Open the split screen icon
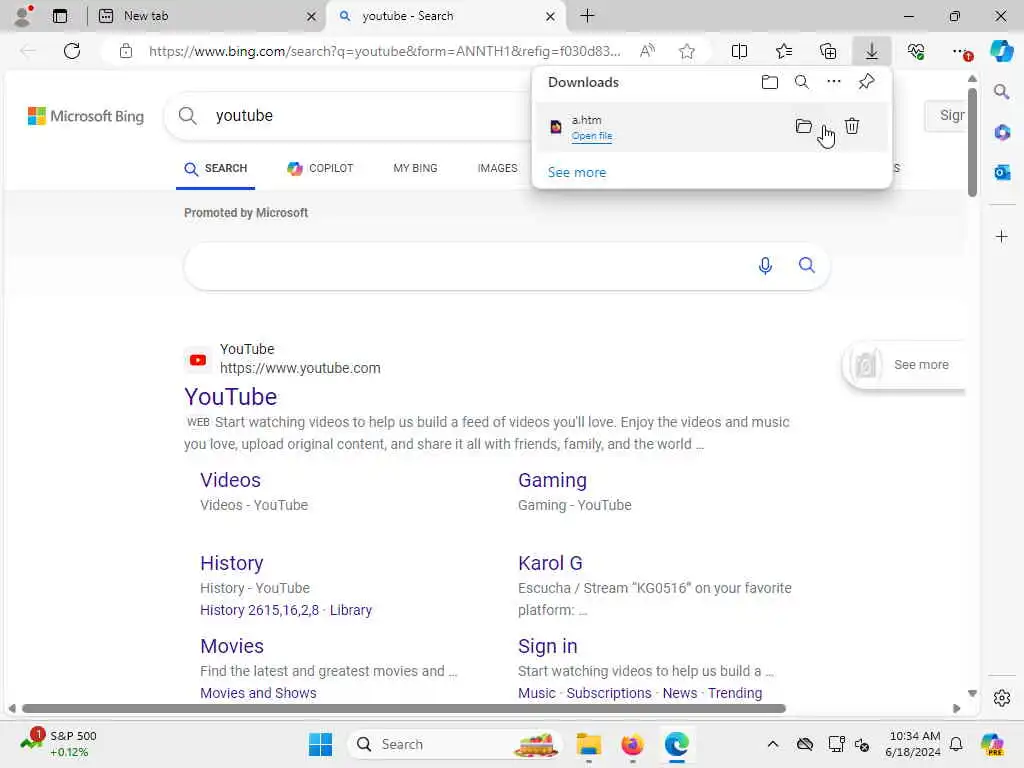This screenshot has height=768, width=1024. click(x=739, y=51)
